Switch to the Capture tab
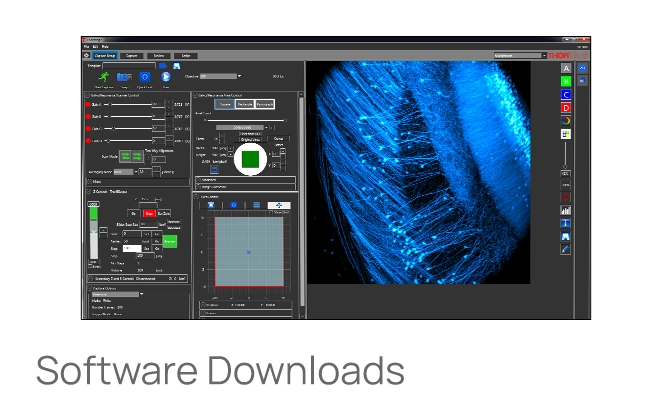Image resolution: width=672 pixels, height=420 pixels. (x=132, y=56)
